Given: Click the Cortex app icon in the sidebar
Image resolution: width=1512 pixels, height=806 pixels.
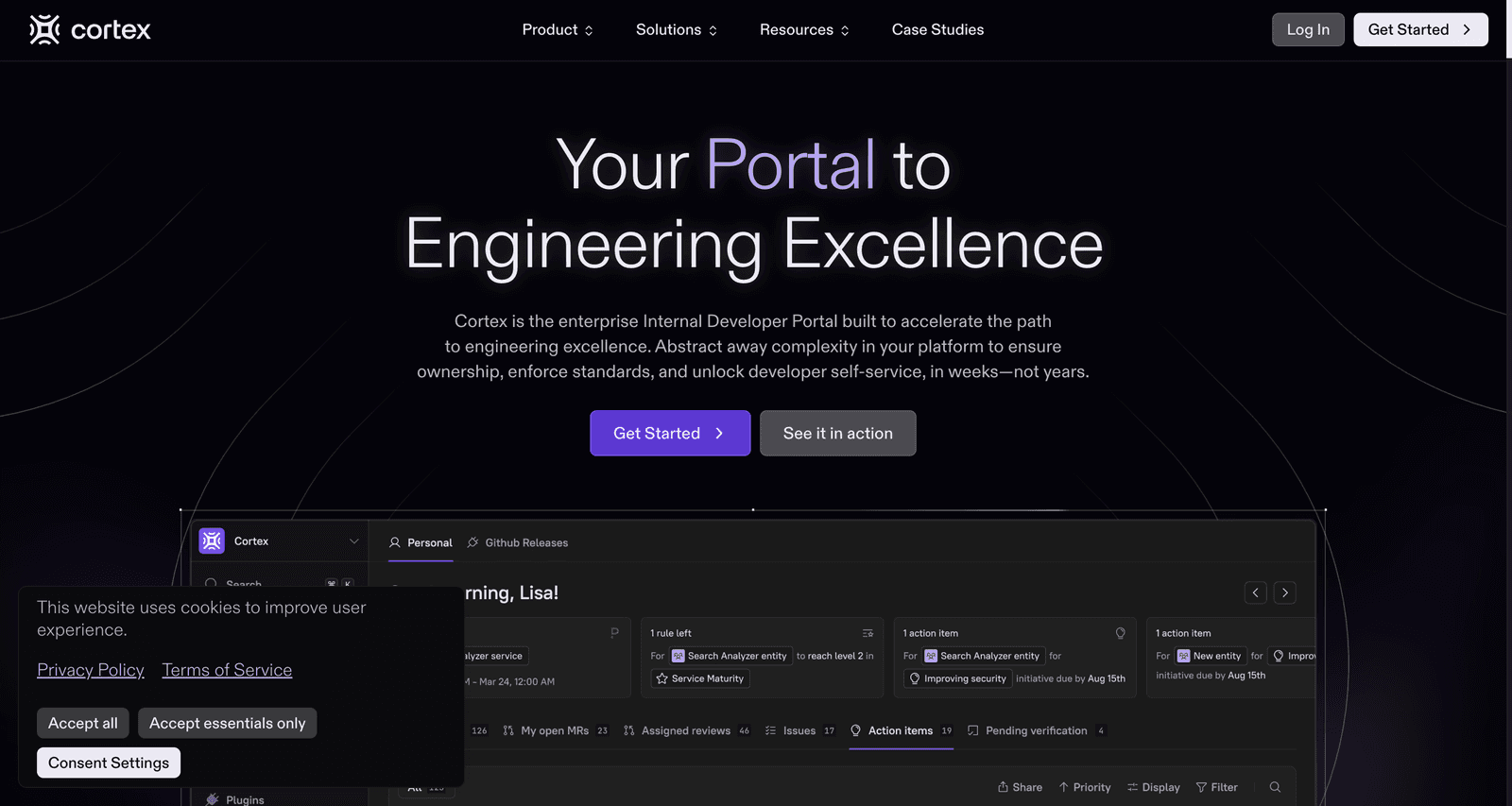Looking at the screenshot, I should (x=212, y=540).
